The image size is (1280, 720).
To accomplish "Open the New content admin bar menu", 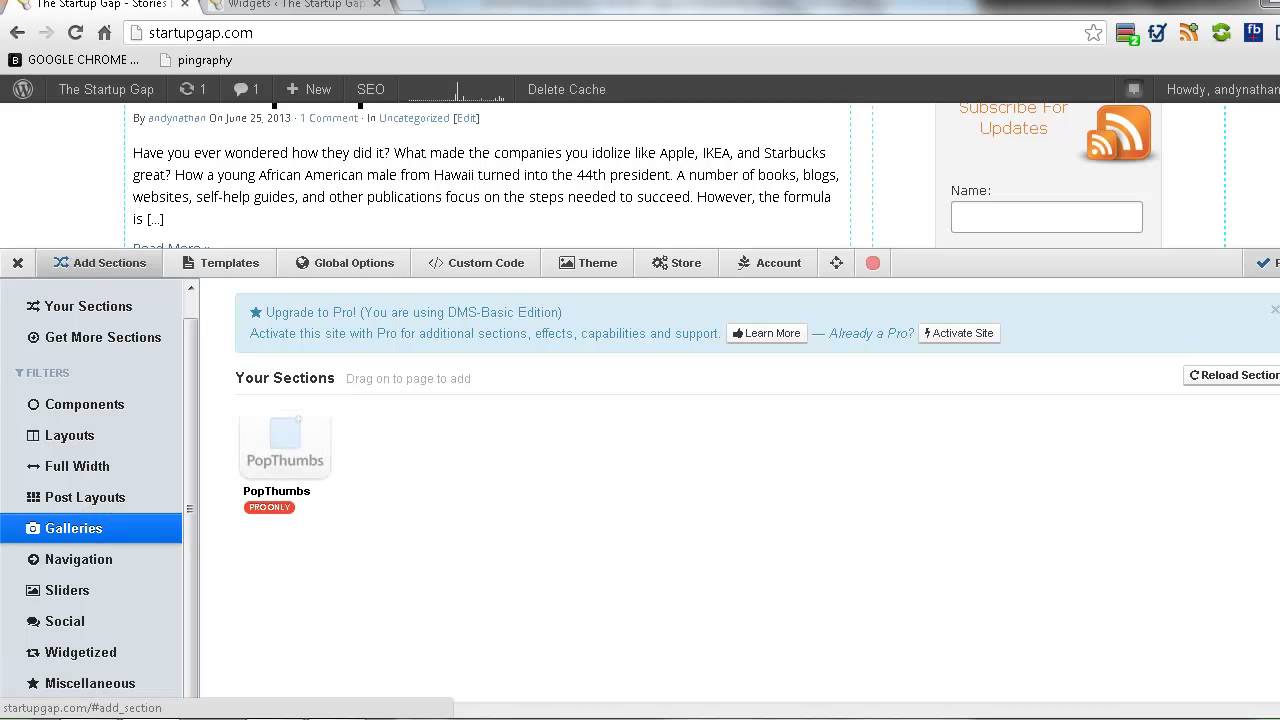I will (x=308, y=89).
